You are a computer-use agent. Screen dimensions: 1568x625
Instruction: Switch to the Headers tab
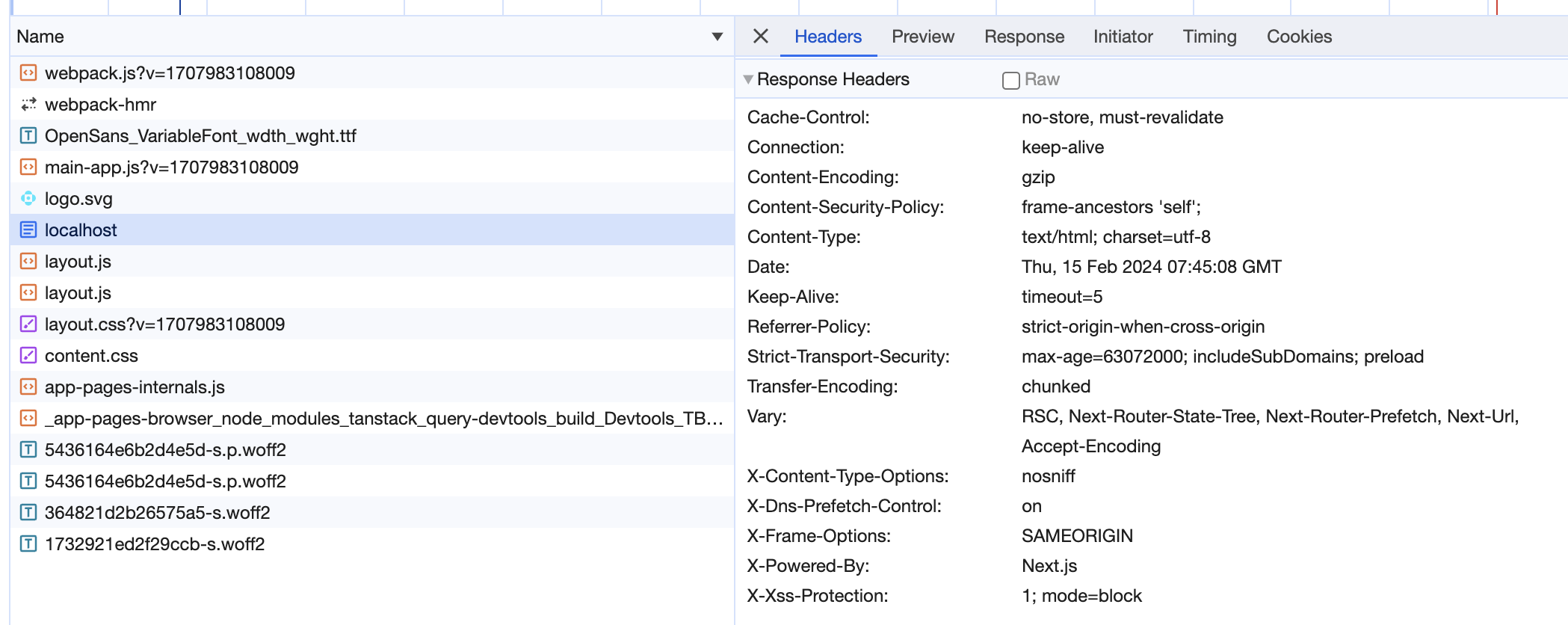pyautogui.click(x=828, y=37)
